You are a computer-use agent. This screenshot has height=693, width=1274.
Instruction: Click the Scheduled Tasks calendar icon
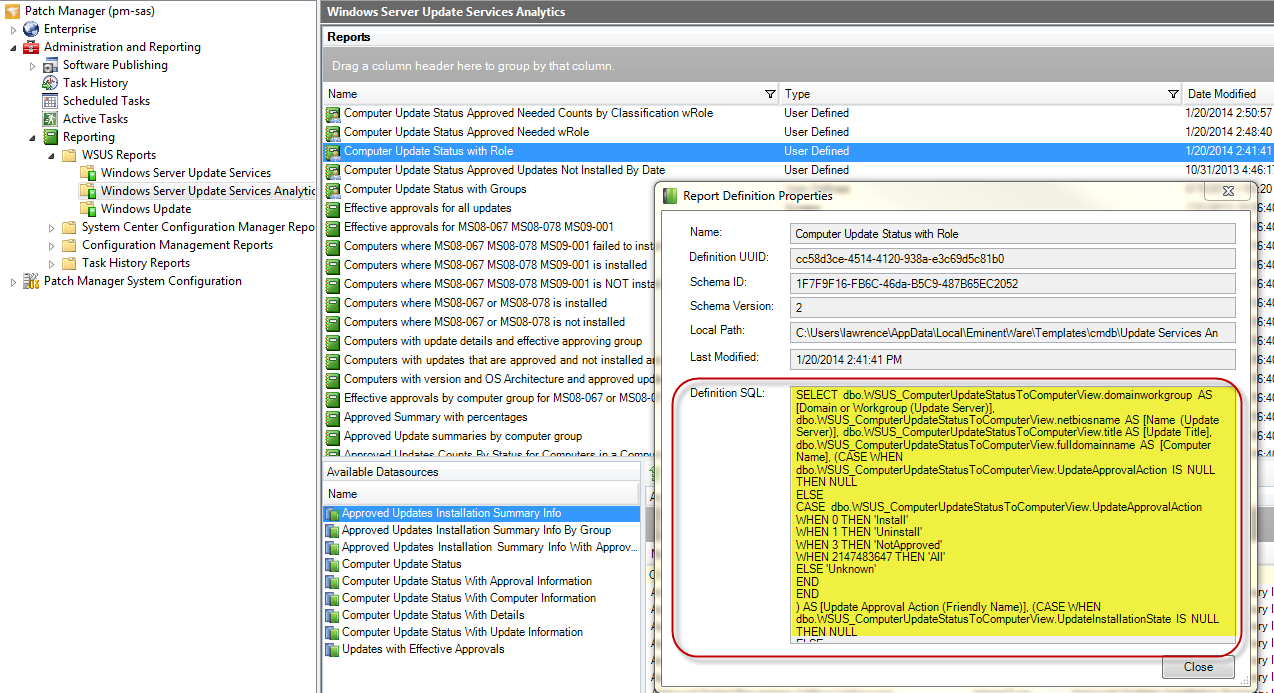[x=50, y=101]
